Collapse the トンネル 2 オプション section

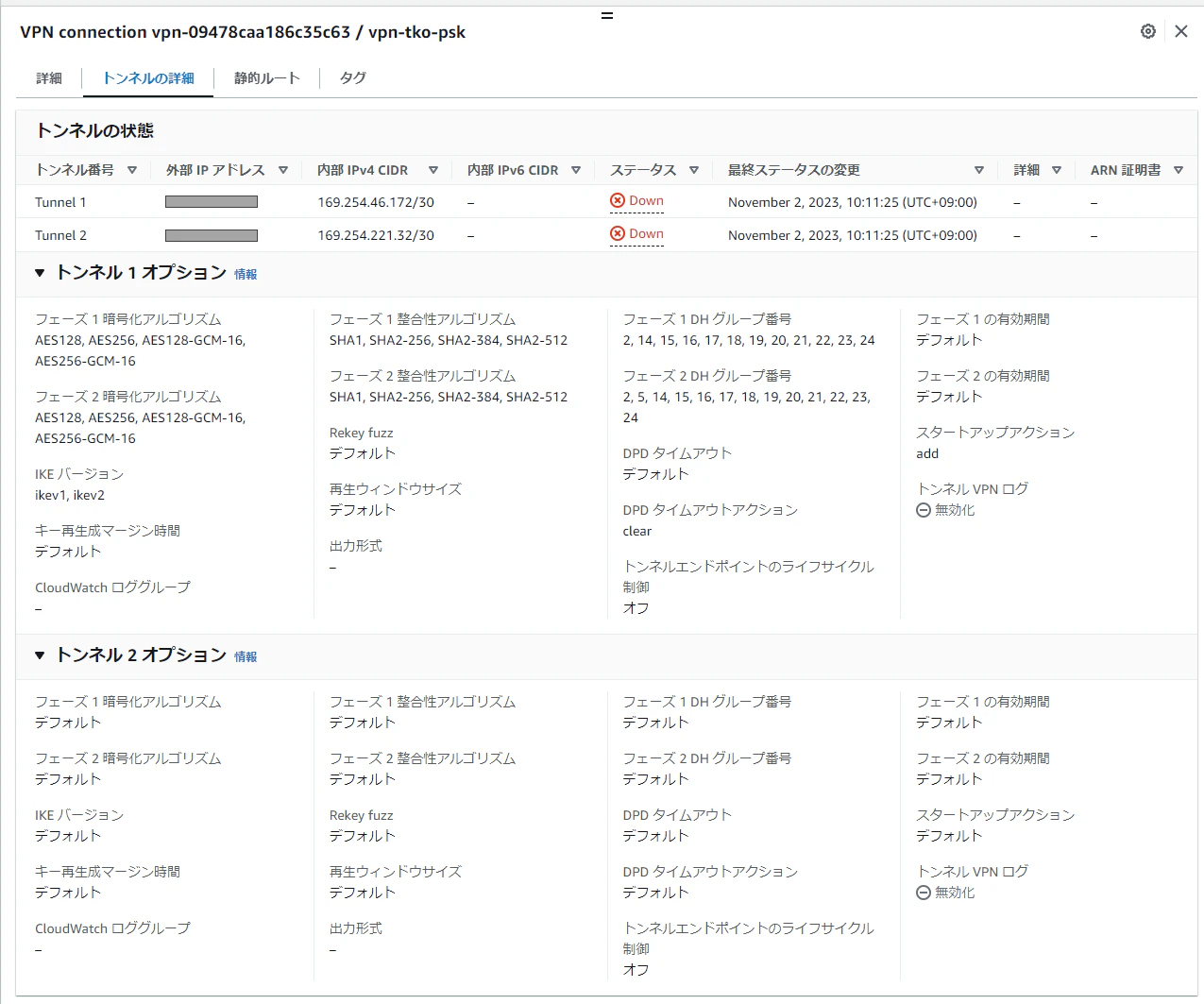(40, 655)
